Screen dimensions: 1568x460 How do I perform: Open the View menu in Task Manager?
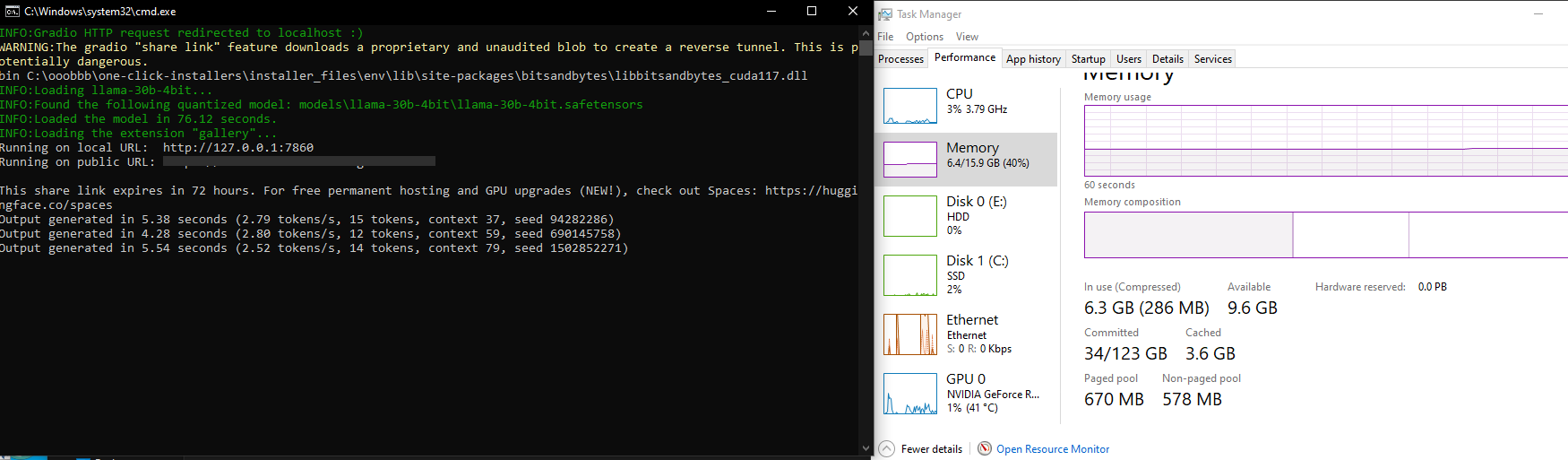(967, 37)
